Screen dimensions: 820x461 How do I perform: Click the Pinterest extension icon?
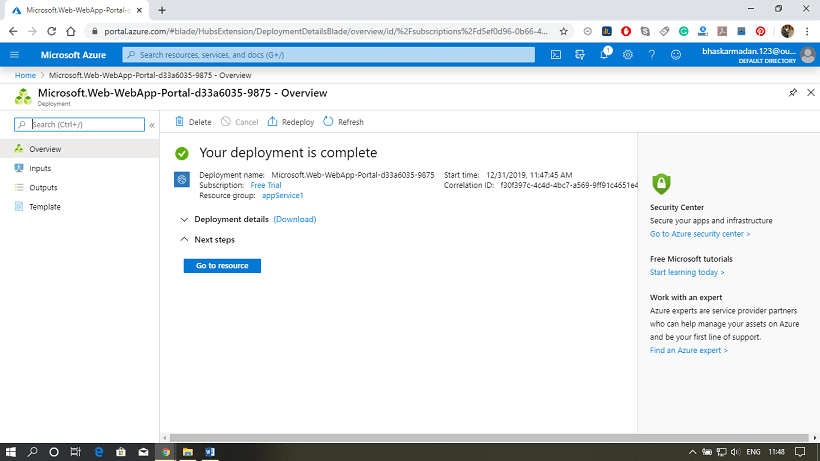pos(760,31)
